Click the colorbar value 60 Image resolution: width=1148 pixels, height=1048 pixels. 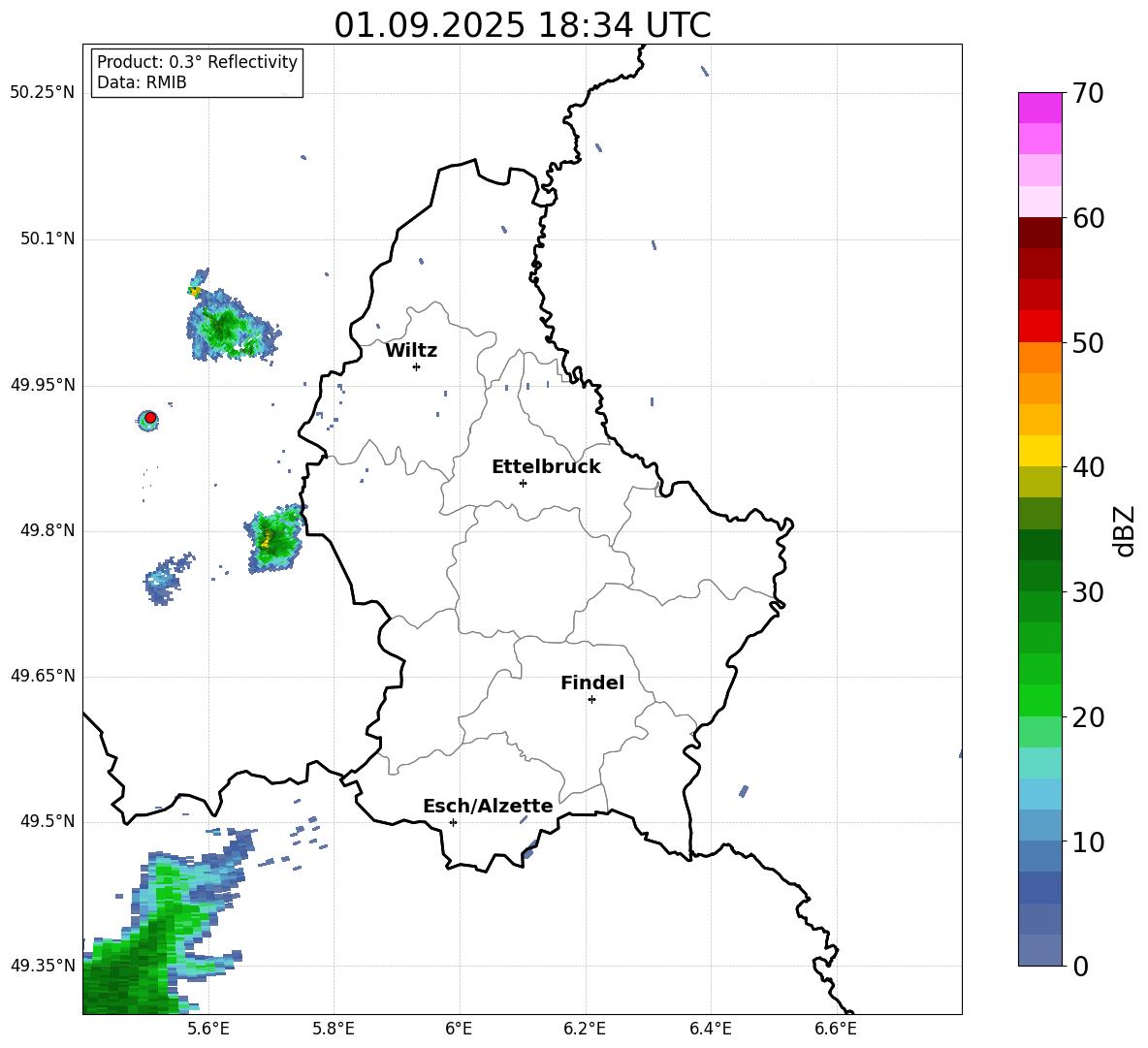[1089, 218]
